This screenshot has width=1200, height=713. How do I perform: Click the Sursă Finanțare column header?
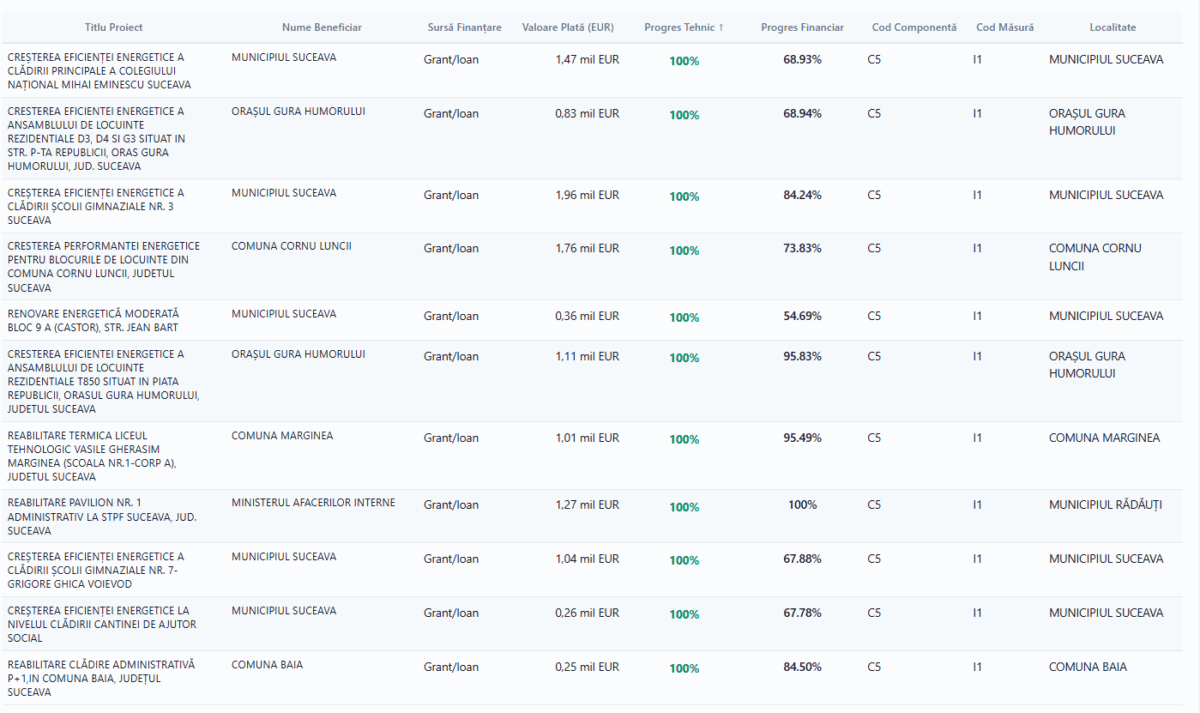[x=464, y=27]
